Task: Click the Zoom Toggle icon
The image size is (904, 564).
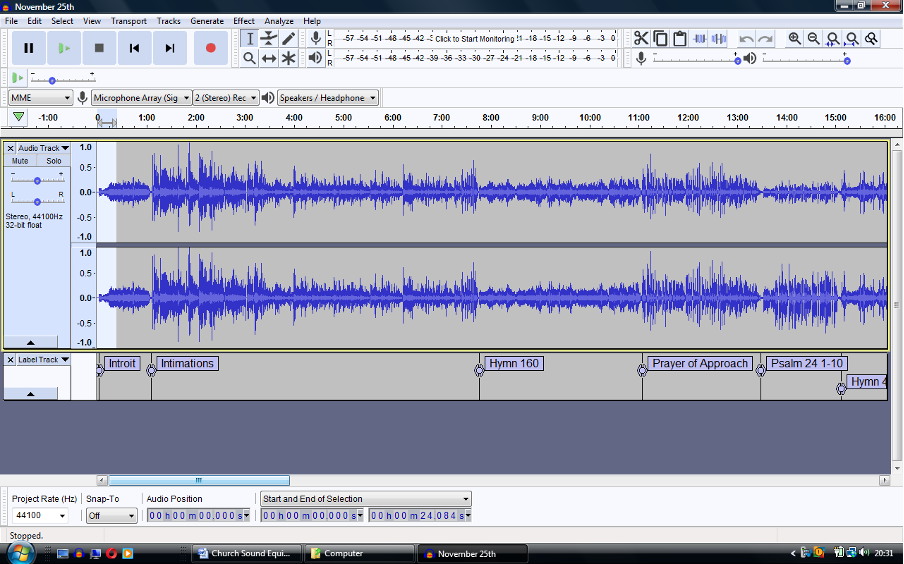Action: point(871,39)
